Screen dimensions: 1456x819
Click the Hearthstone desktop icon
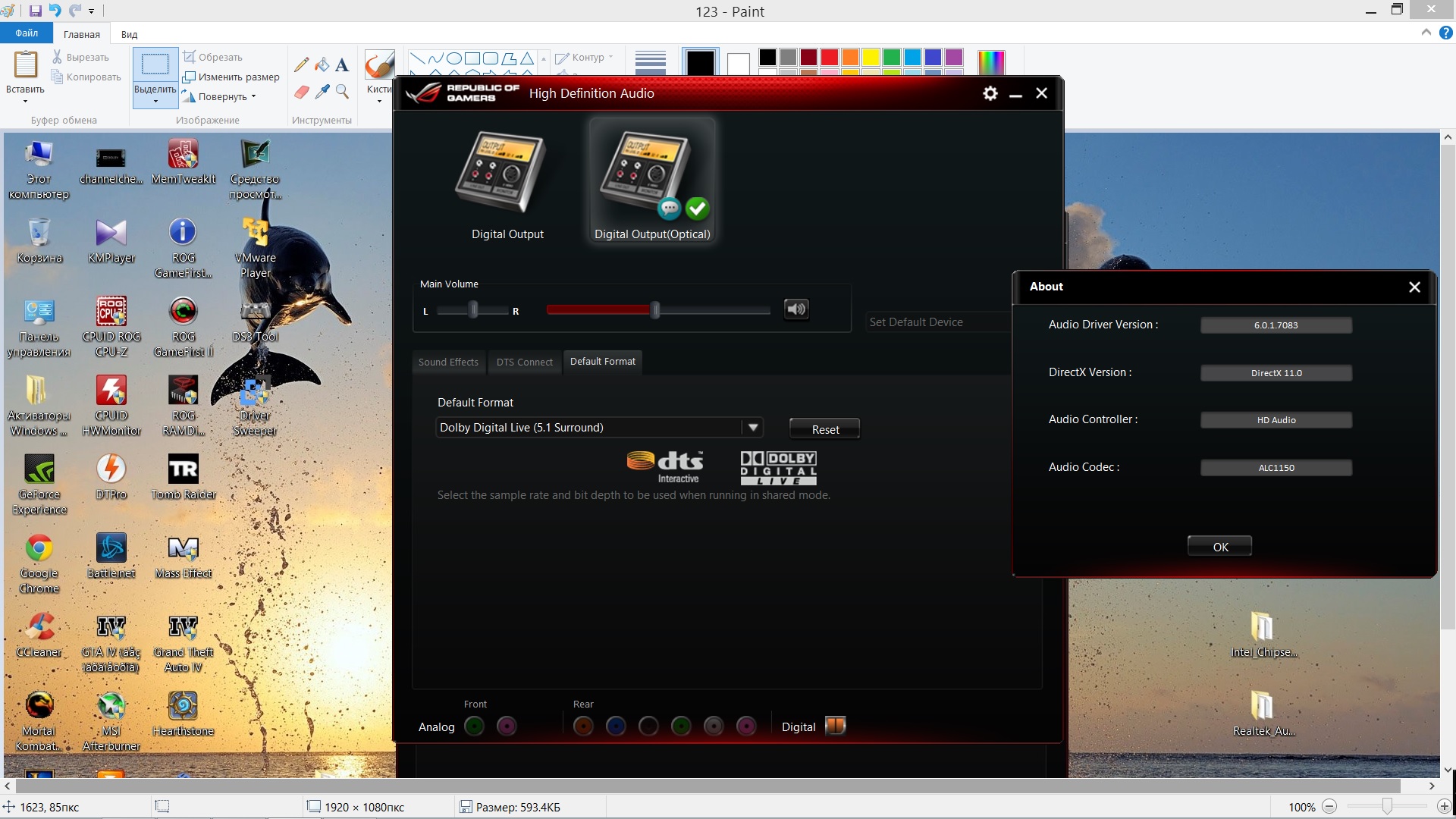(184, 714)
